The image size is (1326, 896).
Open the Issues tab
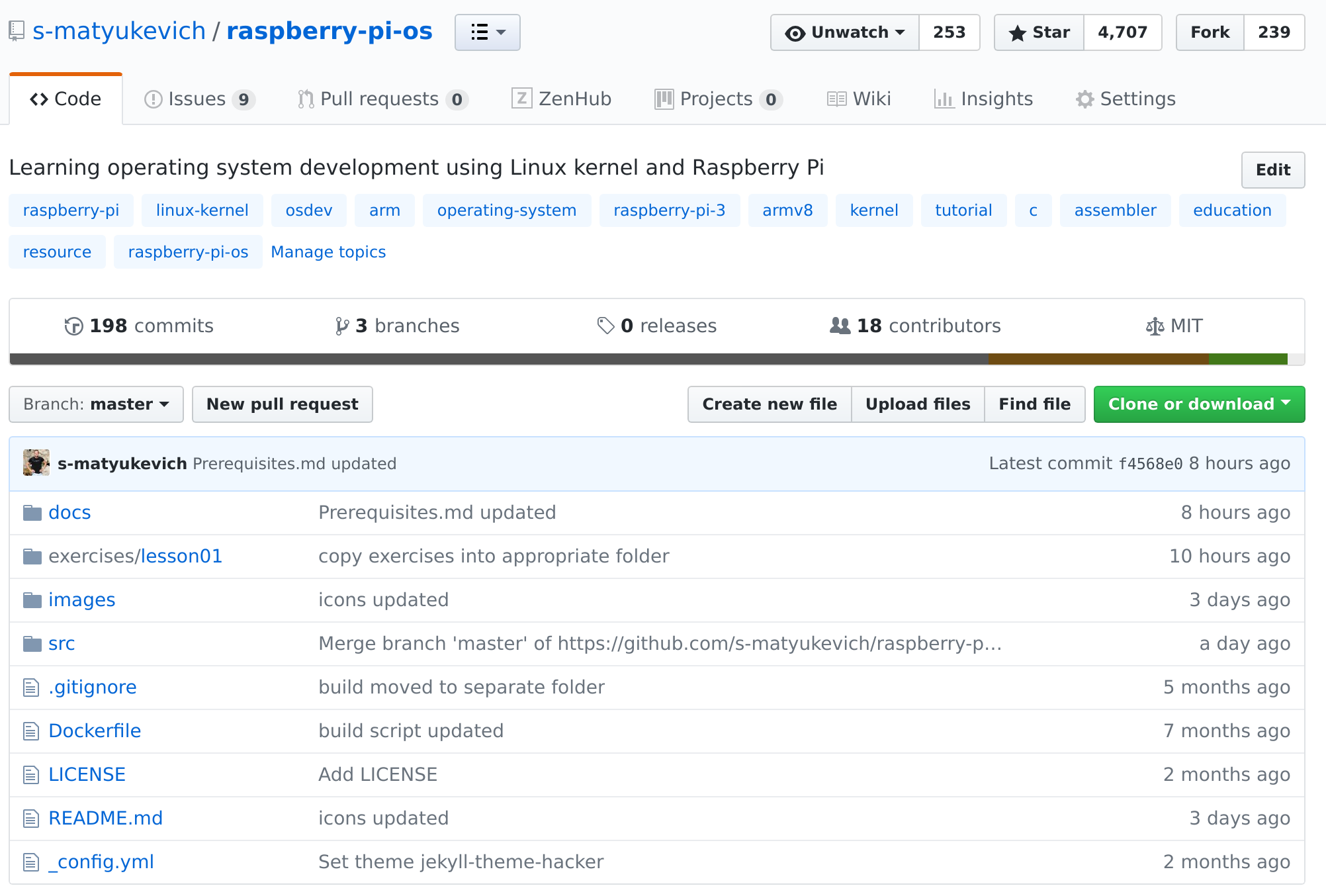pyautogui.click(x=199, y=99)
